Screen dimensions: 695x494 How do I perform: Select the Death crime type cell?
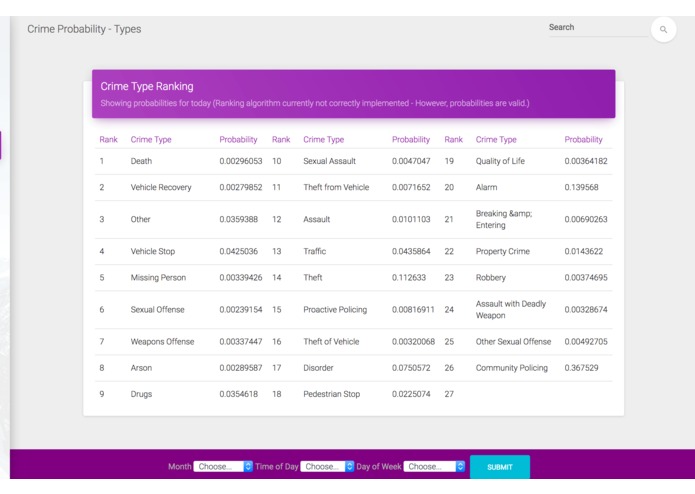coord(141,161)
